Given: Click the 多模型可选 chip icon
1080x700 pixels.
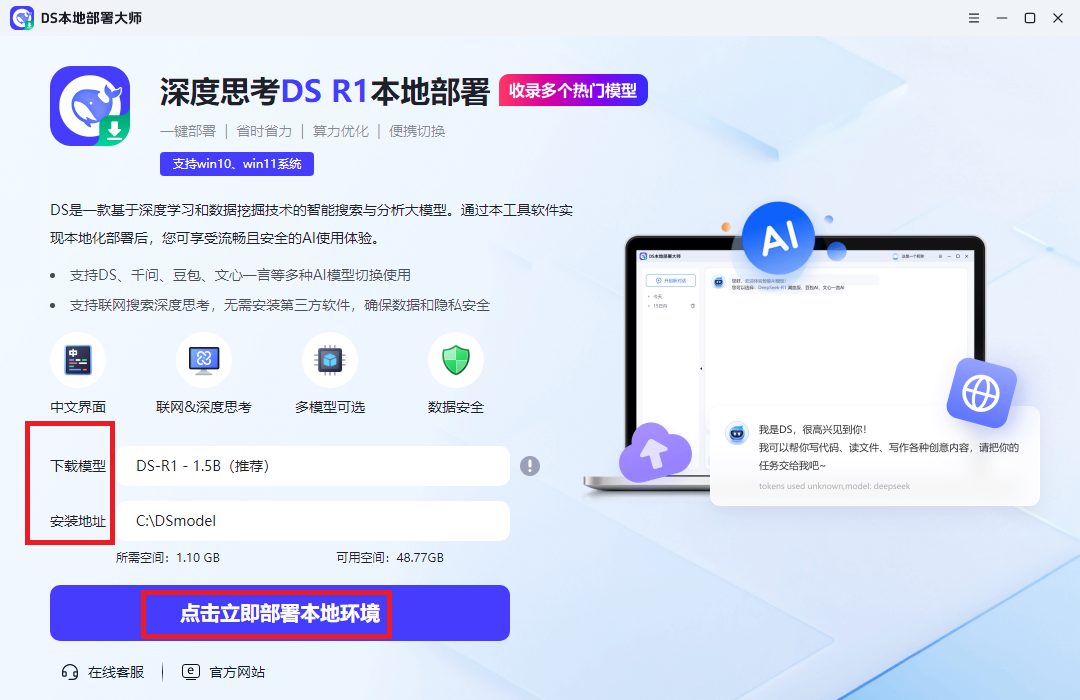Looking at the screenshot, I should tap(330, 360).
